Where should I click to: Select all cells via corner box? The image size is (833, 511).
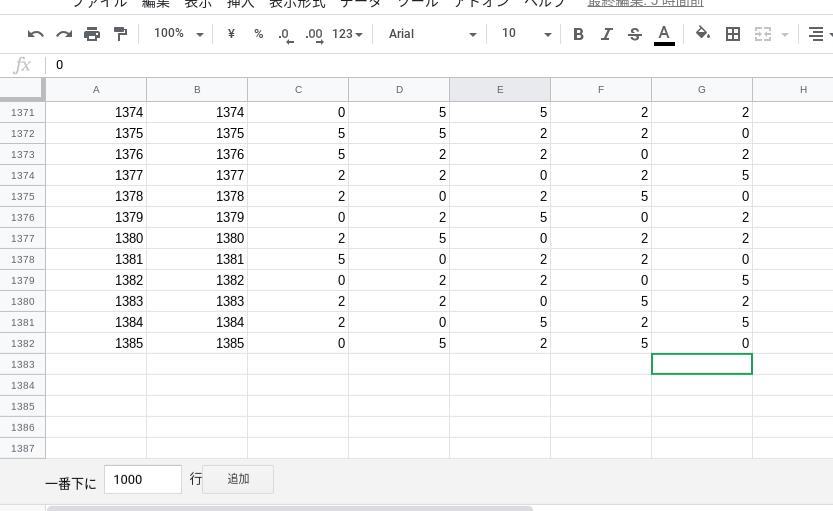pyautogui.click(x=22, y=89)
